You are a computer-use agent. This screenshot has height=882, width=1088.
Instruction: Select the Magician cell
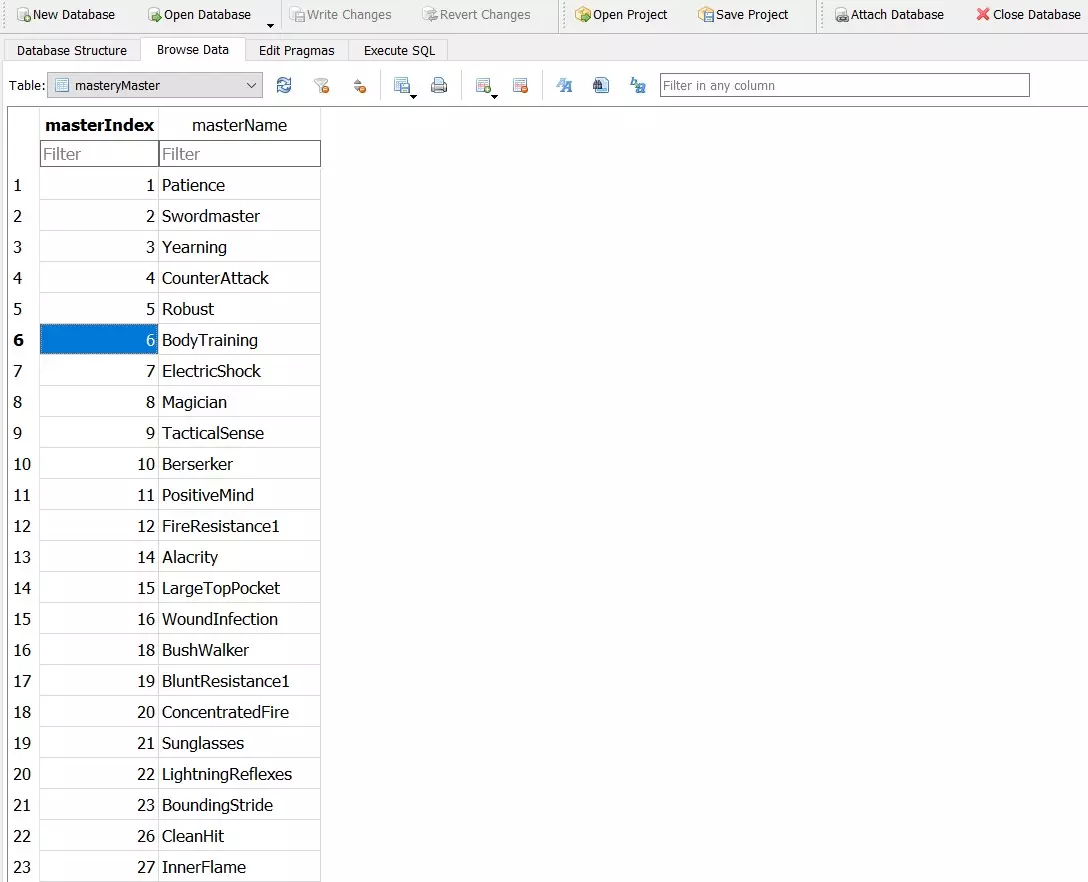(x=239, y=402)
